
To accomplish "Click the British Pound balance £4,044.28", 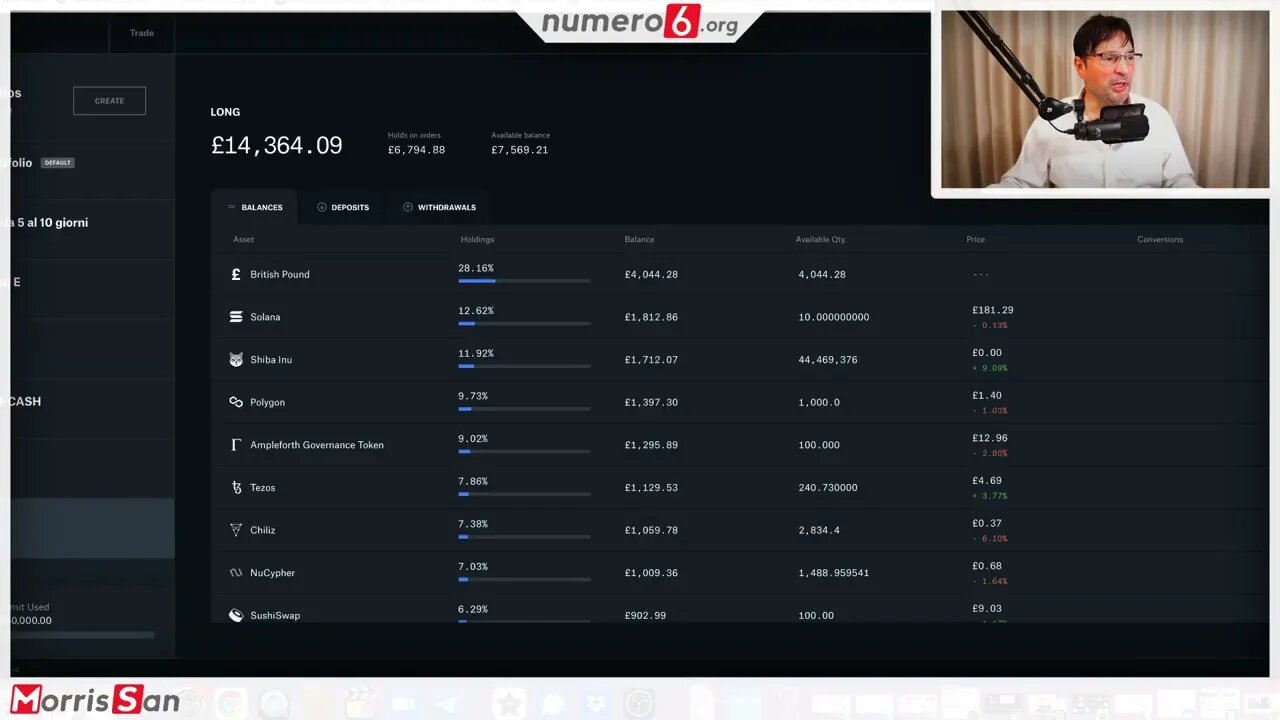I will pos(651,274).
